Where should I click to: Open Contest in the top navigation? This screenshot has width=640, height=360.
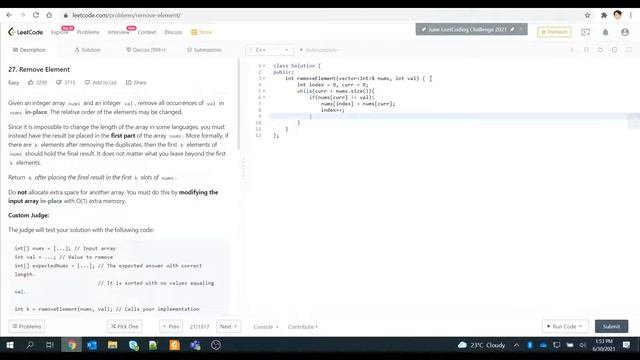147,32
